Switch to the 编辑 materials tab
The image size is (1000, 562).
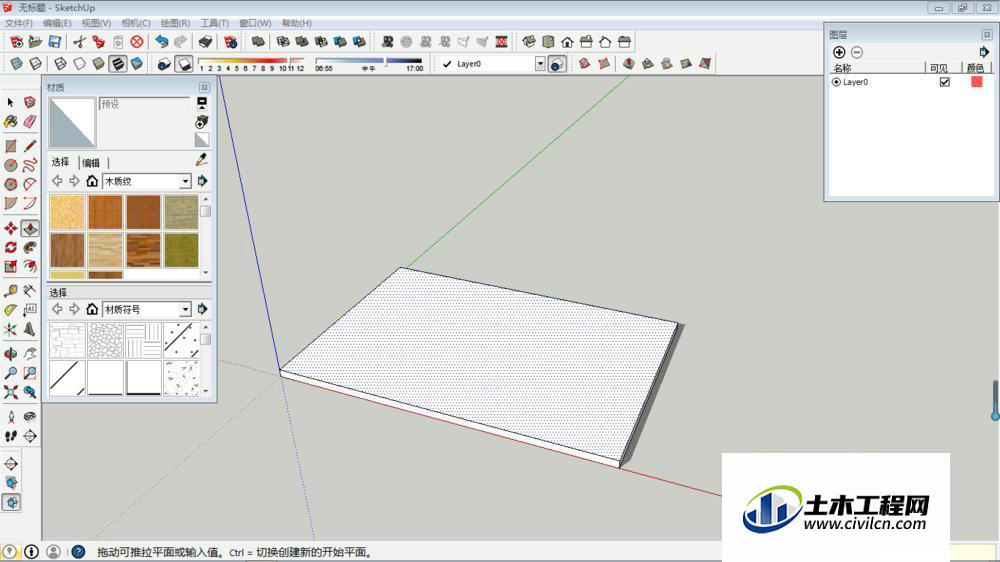[91, 163]
